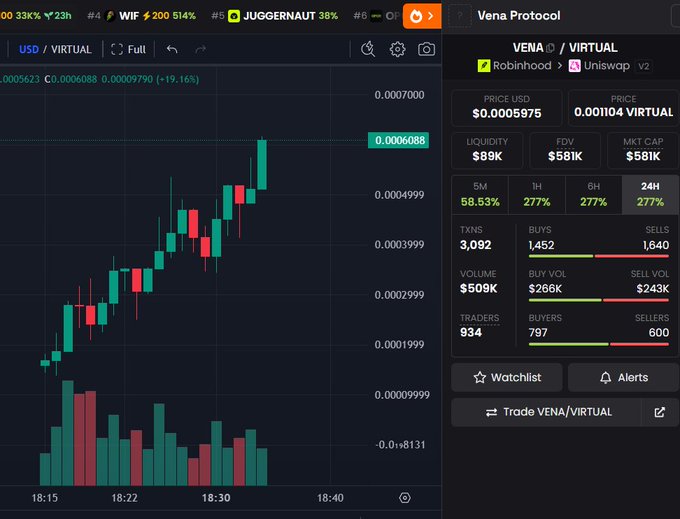Click the current price label 0.0006088
Viewport: 680px width, 519px height.
coord(399,140)
